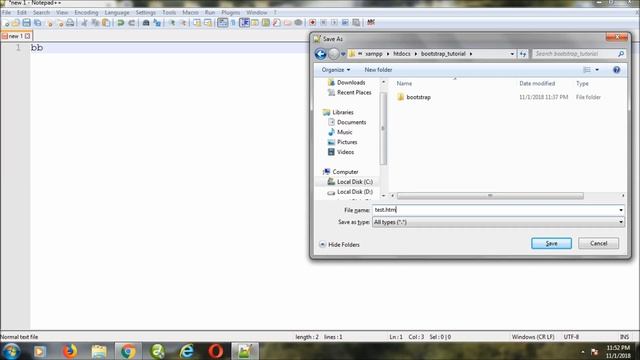Sort by the Date modified column header
640x360 pixels.
click(537, 83)
